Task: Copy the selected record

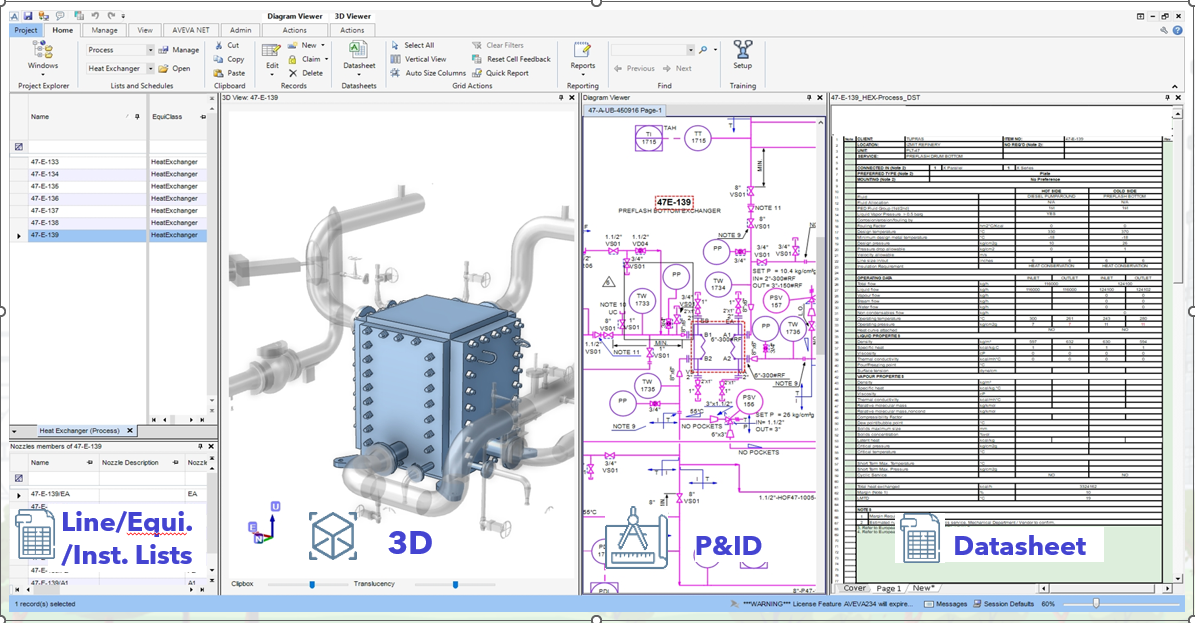Action: click(229, 59)
